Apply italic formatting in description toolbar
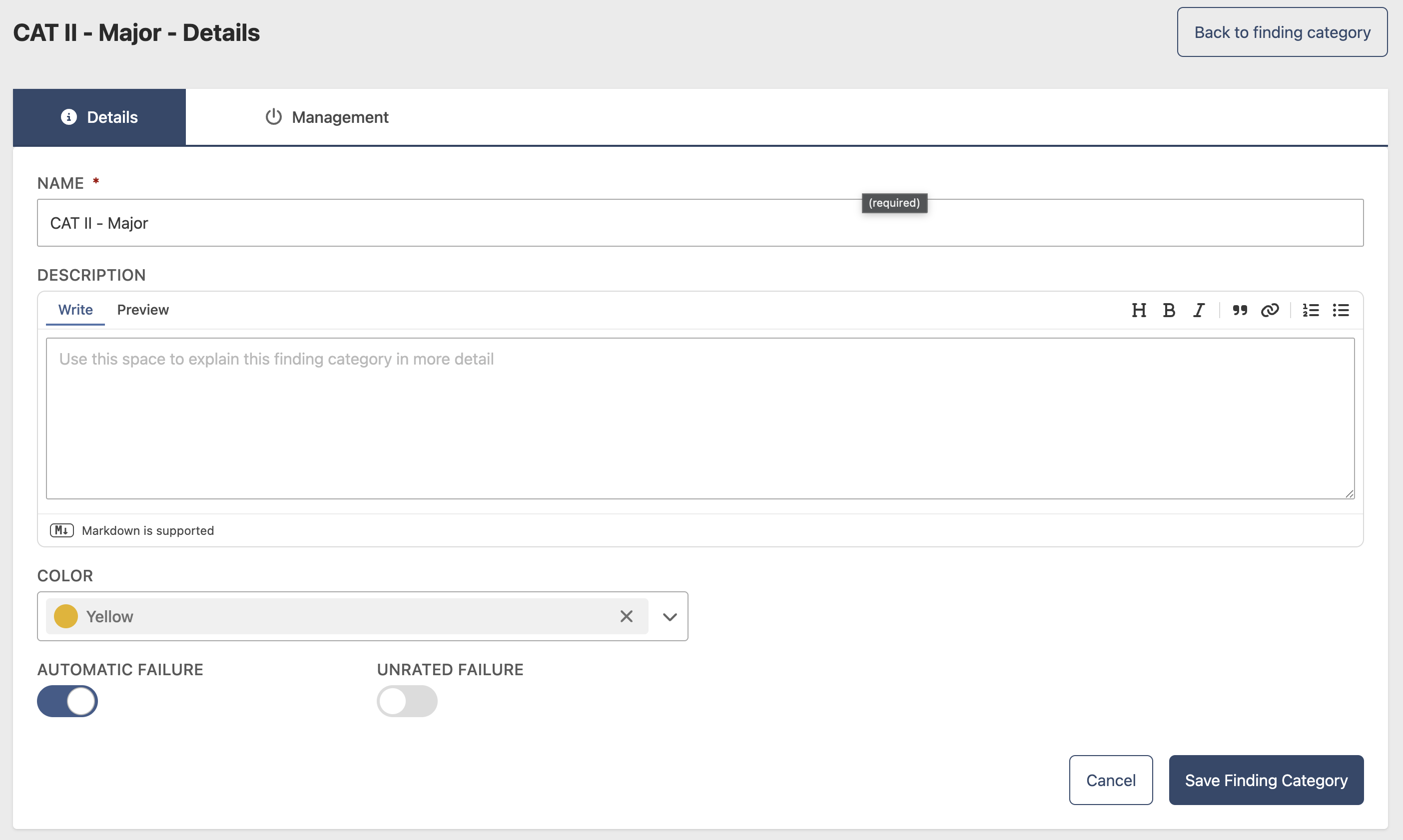This screenshot has width=1403, height=840. [x=1199, y=310]
